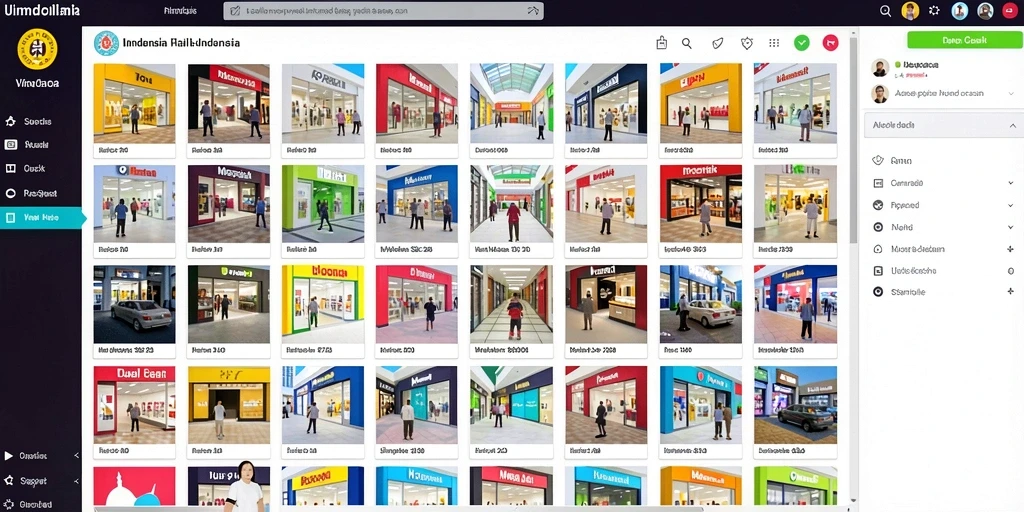Click the leaf tag icon in gallery toolbar
Image resolution: width=1024 pixels, height=512 pixels.
coord(718,43)
